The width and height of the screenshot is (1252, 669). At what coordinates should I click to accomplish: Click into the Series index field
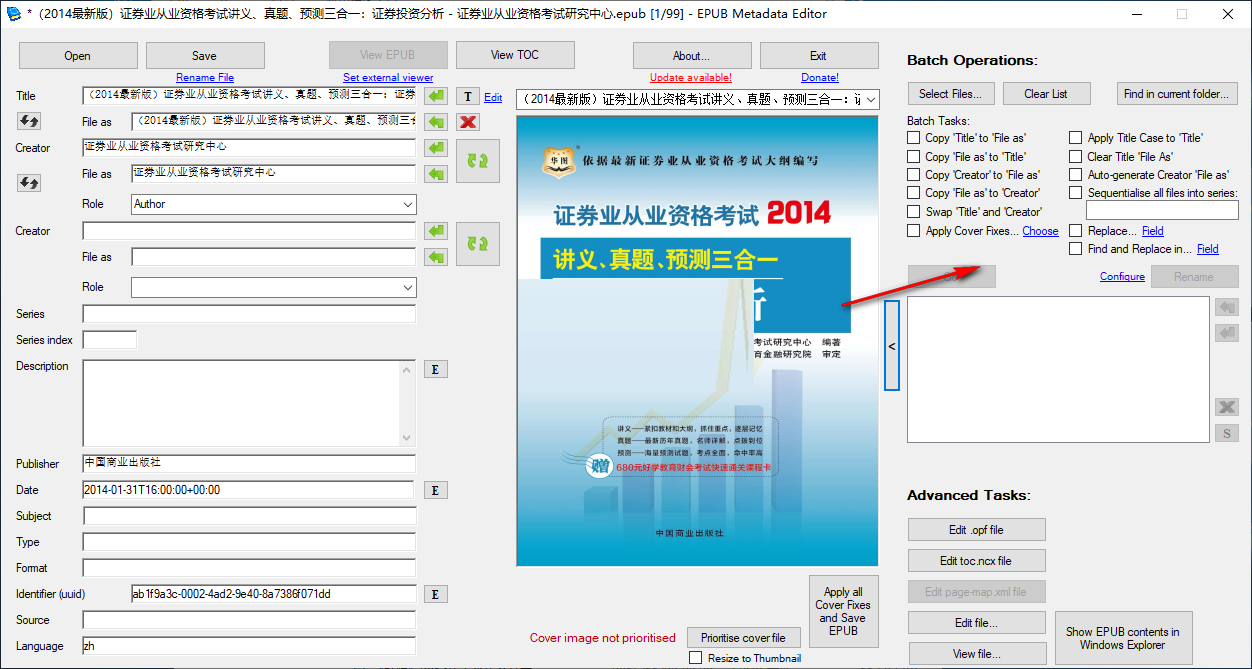(x=110, y=340)
